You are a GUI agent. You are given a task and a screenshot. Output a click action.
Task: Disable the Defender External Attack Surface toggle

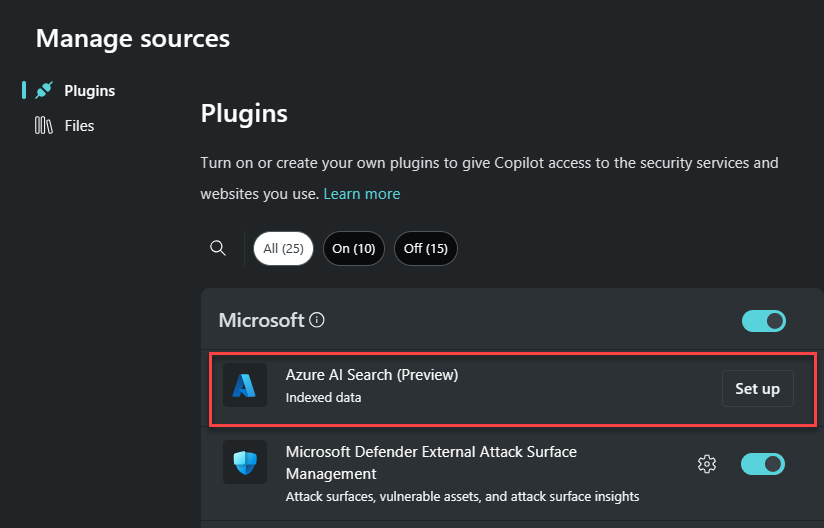pyautogui.click(x=763, y=464)
